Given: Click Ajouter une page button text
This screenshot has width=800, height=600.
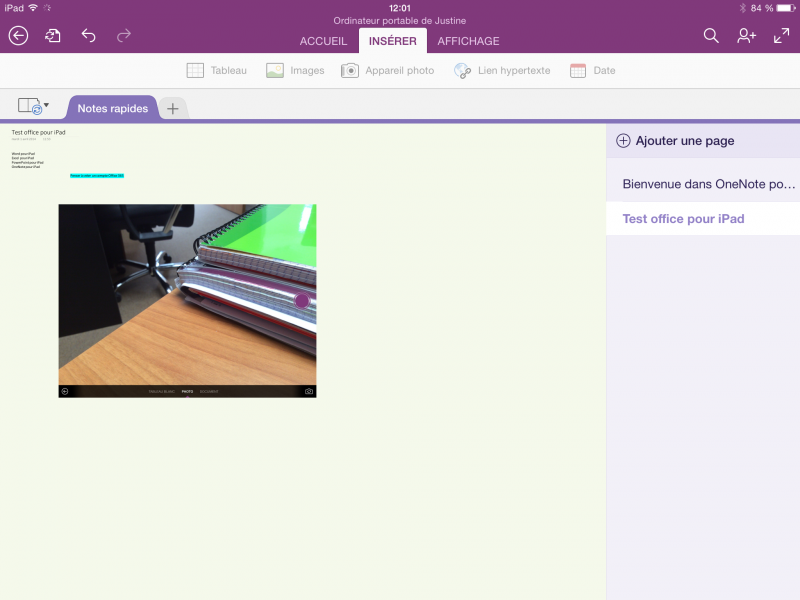Looking at the screenshot, I should coord(685,141).
